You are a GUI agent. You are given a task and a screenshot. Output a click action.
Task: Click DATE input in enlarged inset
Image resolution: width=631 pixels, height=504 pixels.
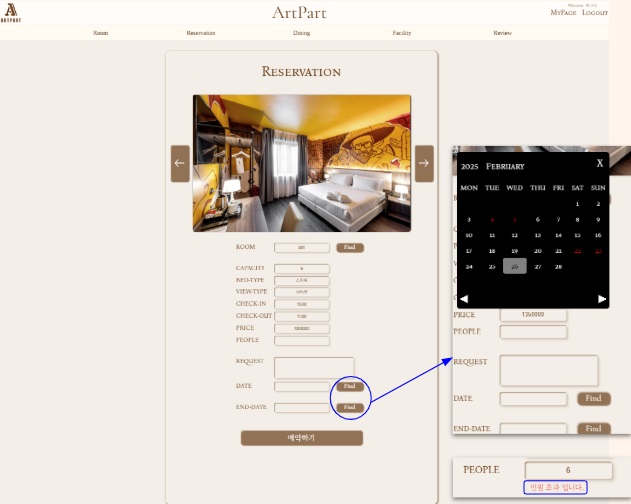tap(533, 399)
